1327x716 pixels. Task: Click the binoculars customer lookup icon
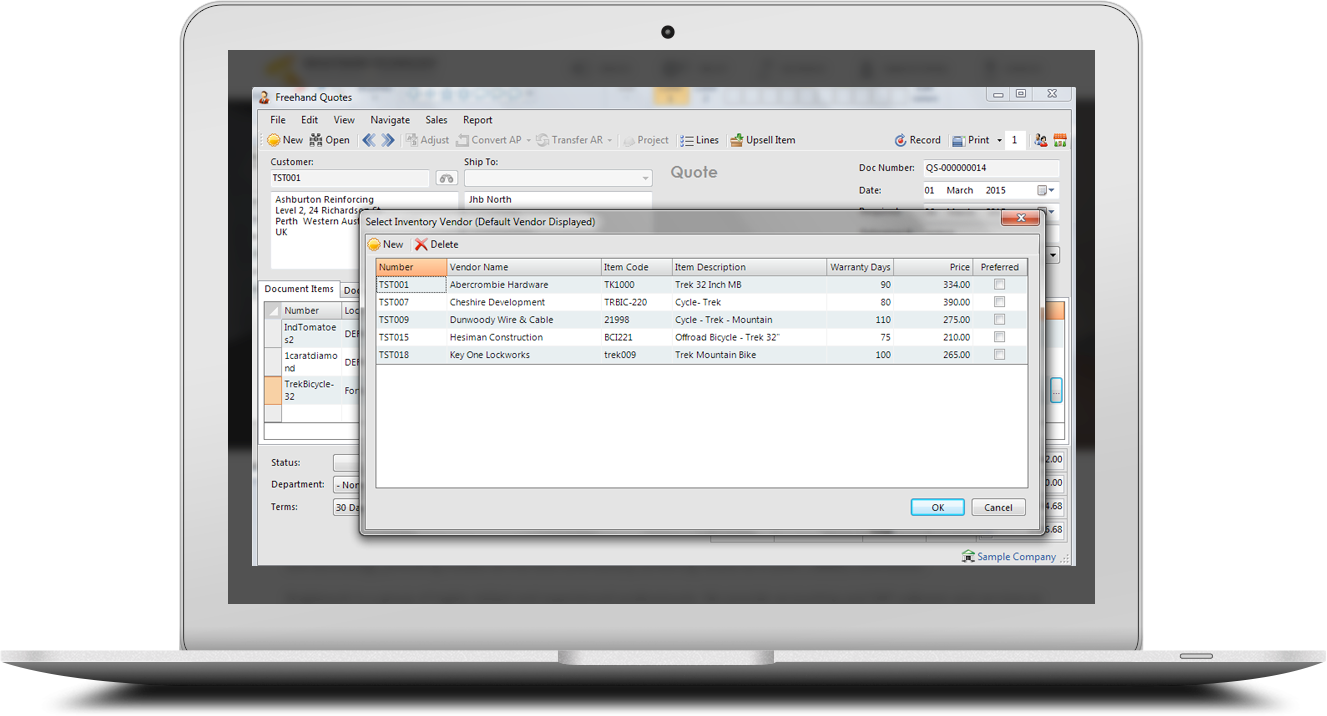coord(446,178)
